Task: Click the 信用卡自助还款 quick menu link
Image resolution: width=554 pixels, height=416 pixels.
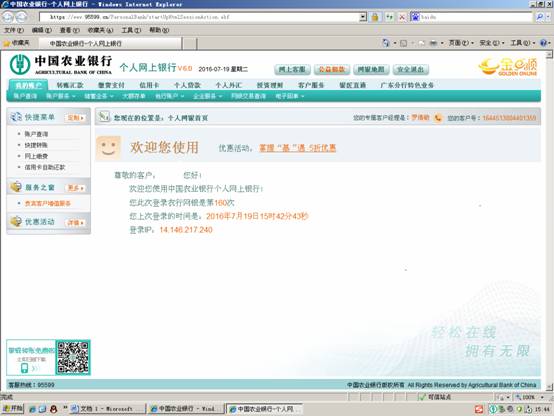Action: 45,167
